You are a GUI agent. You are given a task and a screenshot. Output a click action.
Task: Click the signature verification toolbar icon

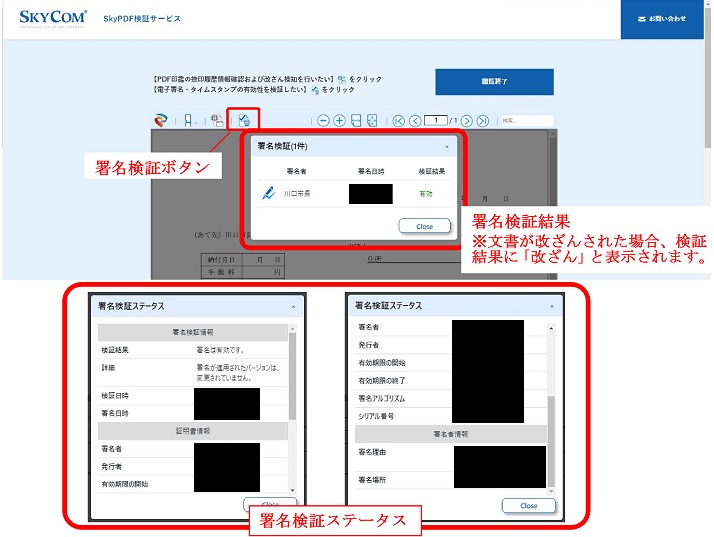pos(244,120)
